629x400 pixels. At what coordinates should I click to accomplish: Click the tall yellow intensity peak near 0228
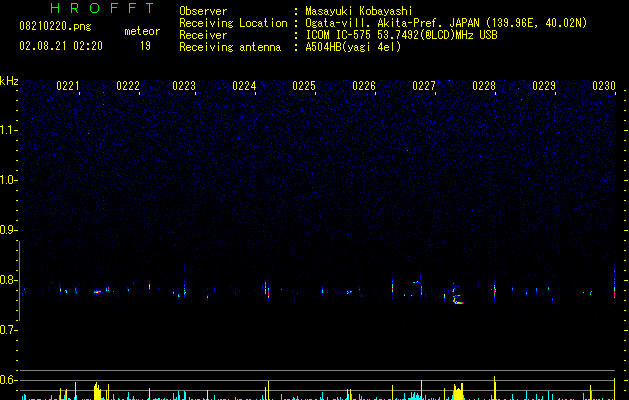pyautogui.click(x=495, y=388)
